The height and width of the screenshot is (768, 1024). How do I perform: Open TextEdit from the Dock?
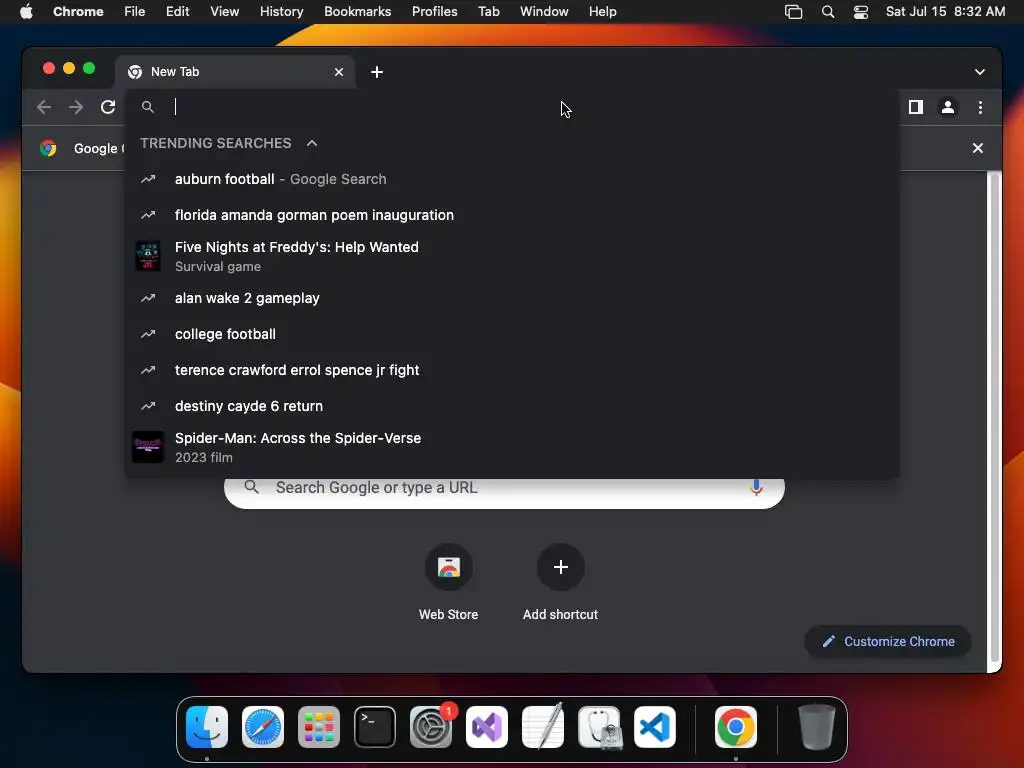pyautogui.click(x=543, y=727)
